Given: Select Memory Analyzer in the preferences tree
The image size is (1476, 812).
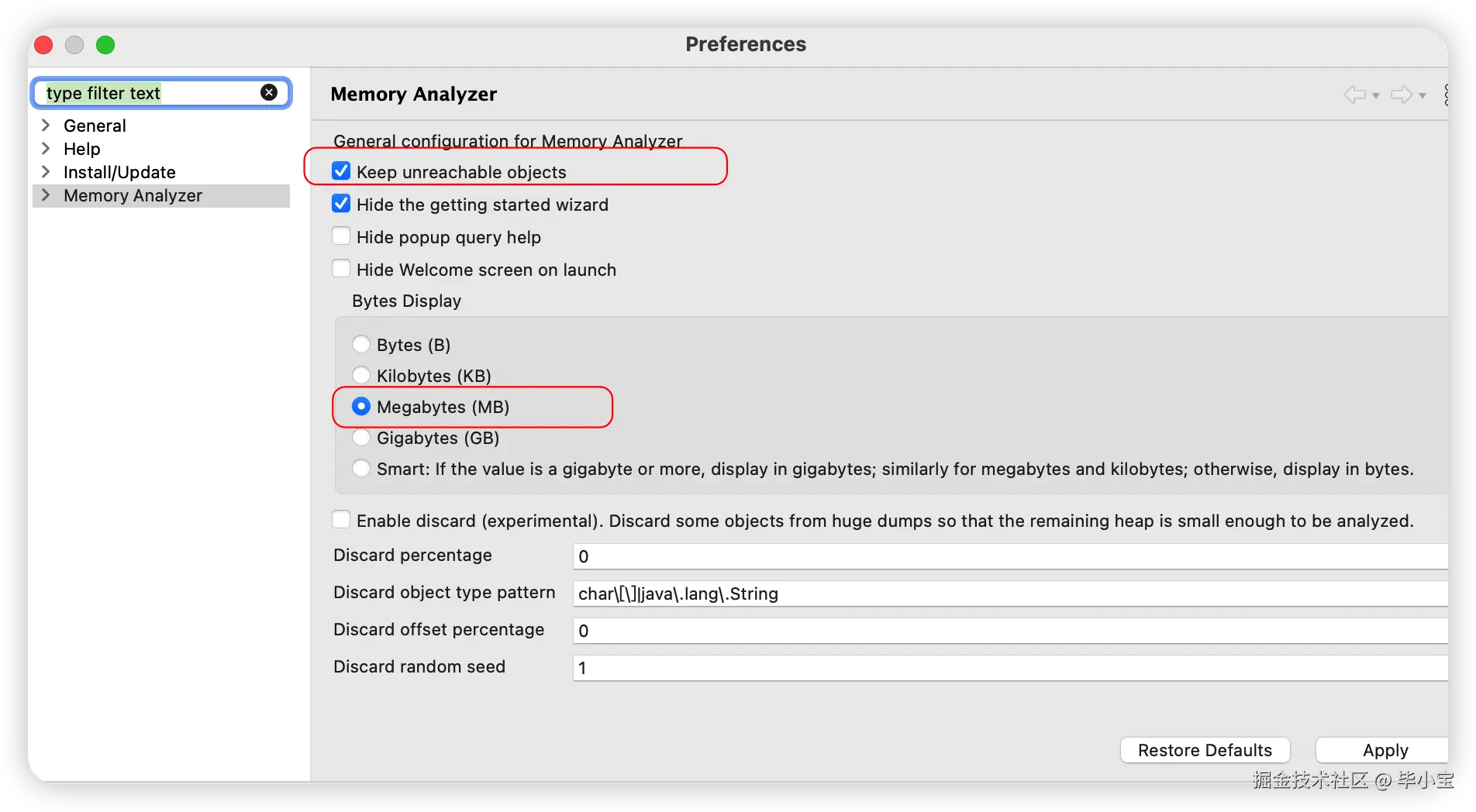Looking at the screenshot, I should click(133, 196).
